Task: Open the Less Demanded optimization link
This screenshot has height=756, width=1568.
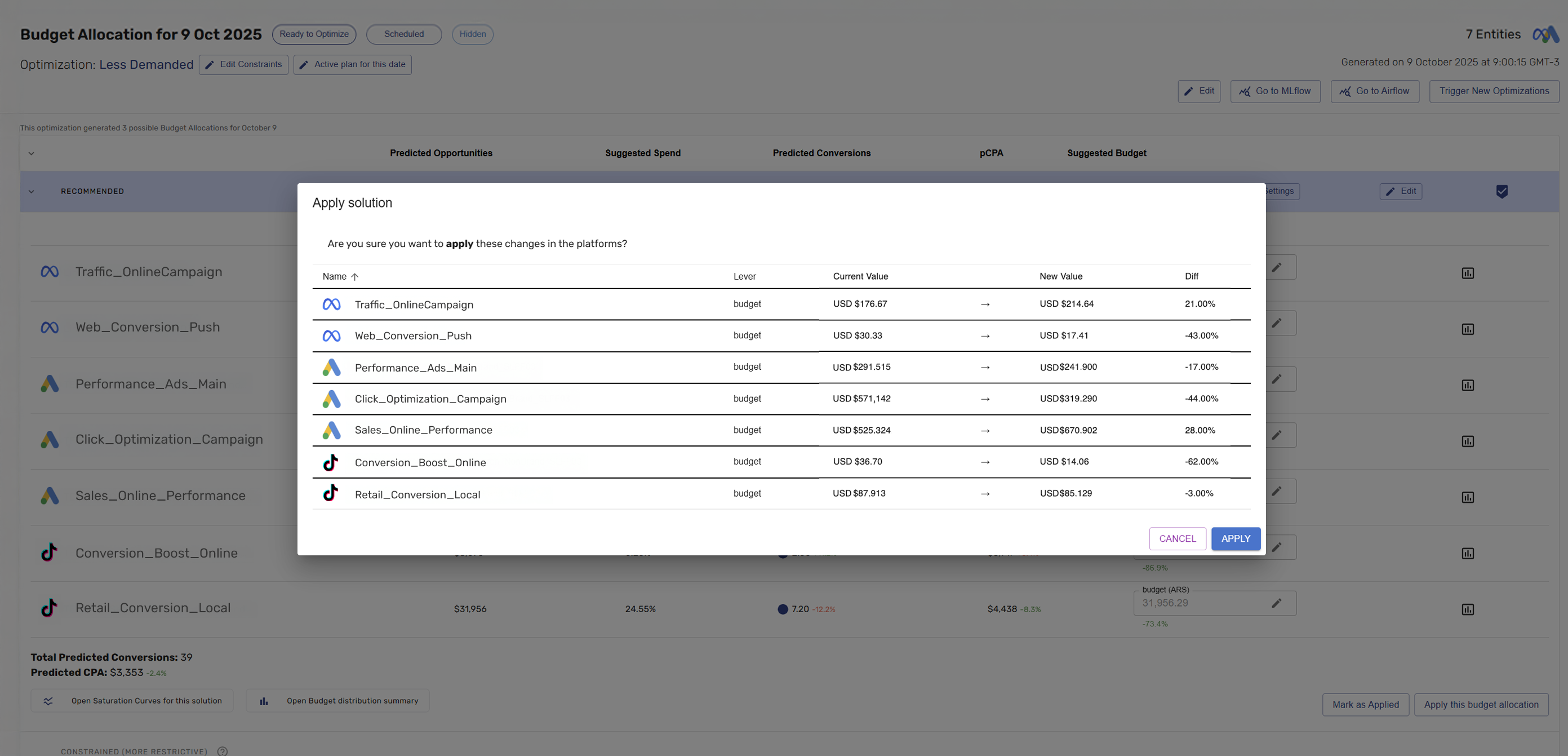Action: tap(146, 65)
